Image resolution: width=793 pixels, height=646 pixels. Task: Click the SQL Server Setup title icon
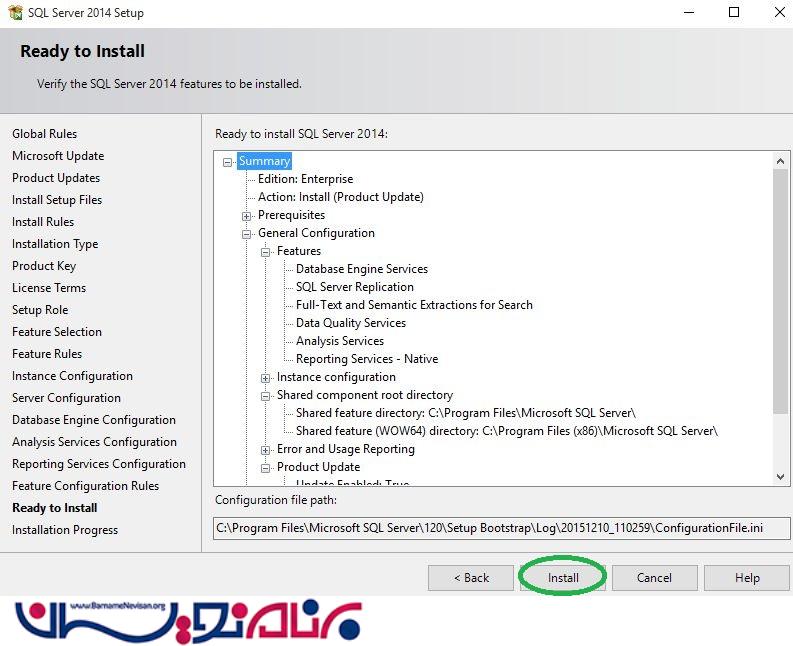[15, 12]
